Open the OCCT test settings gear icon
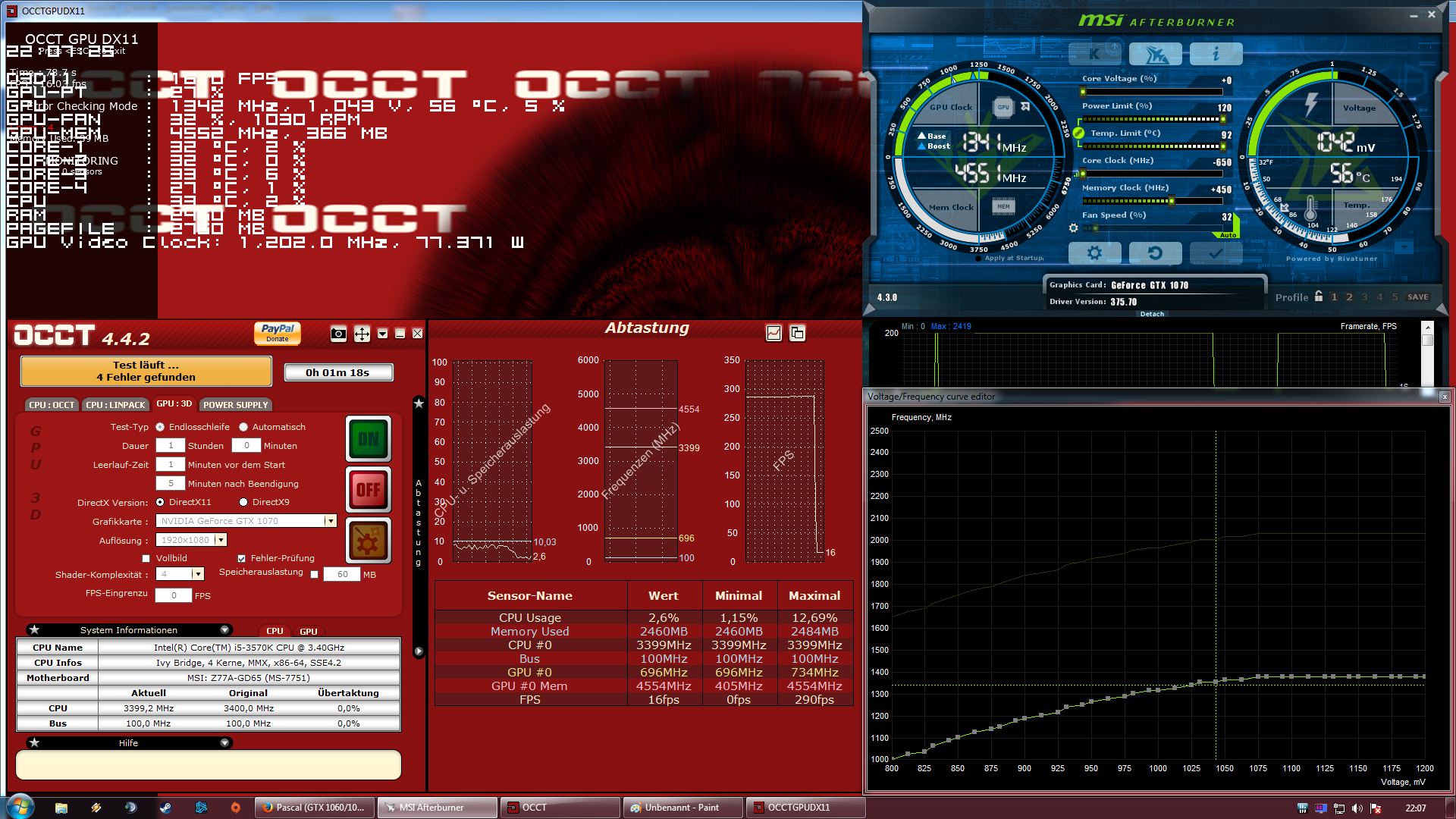This screenshot has width=1456, height=819. click(x=369, y=541)
